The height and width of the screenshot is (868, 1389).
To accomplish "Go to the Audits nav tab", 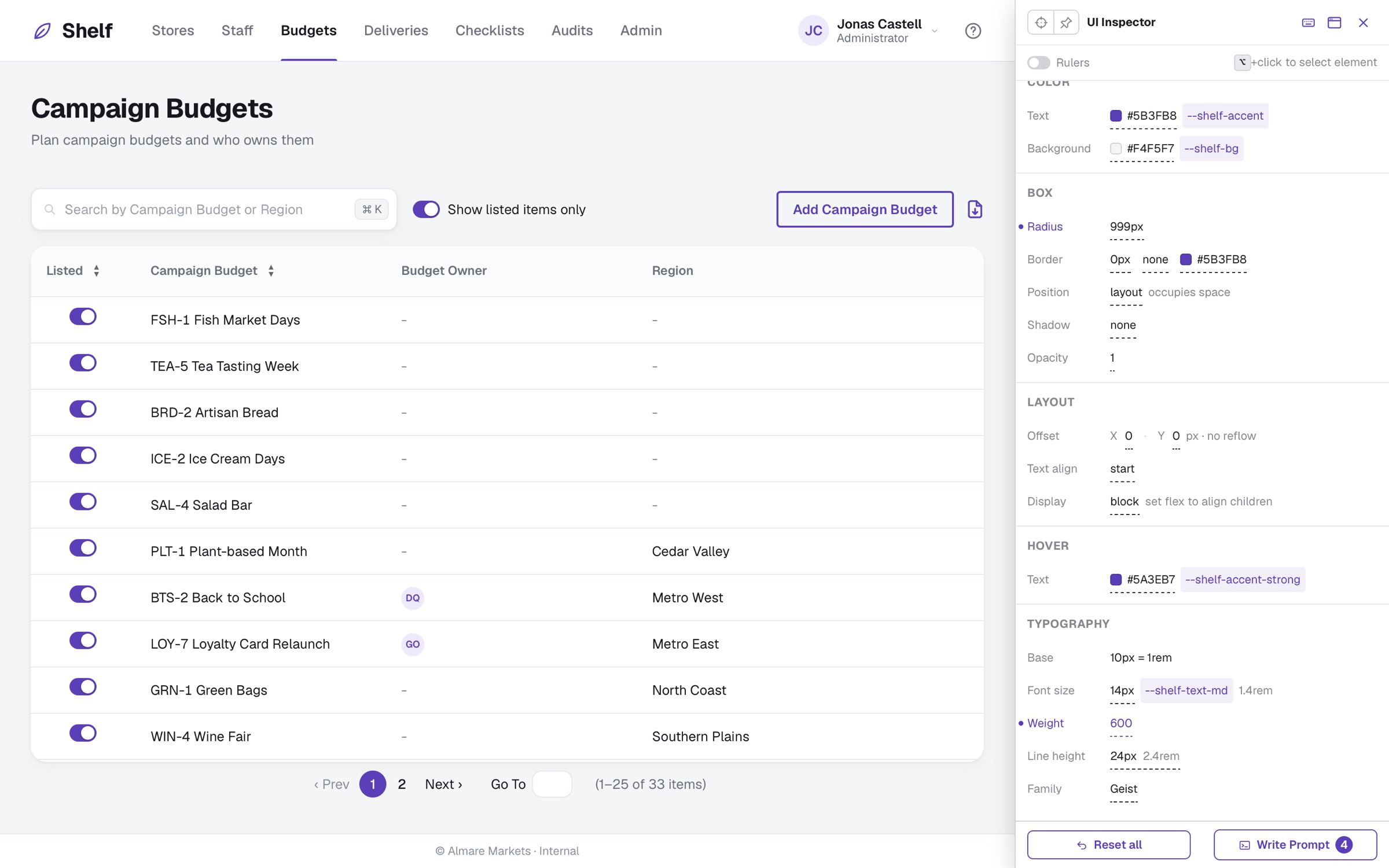I will tap(572, 31).
